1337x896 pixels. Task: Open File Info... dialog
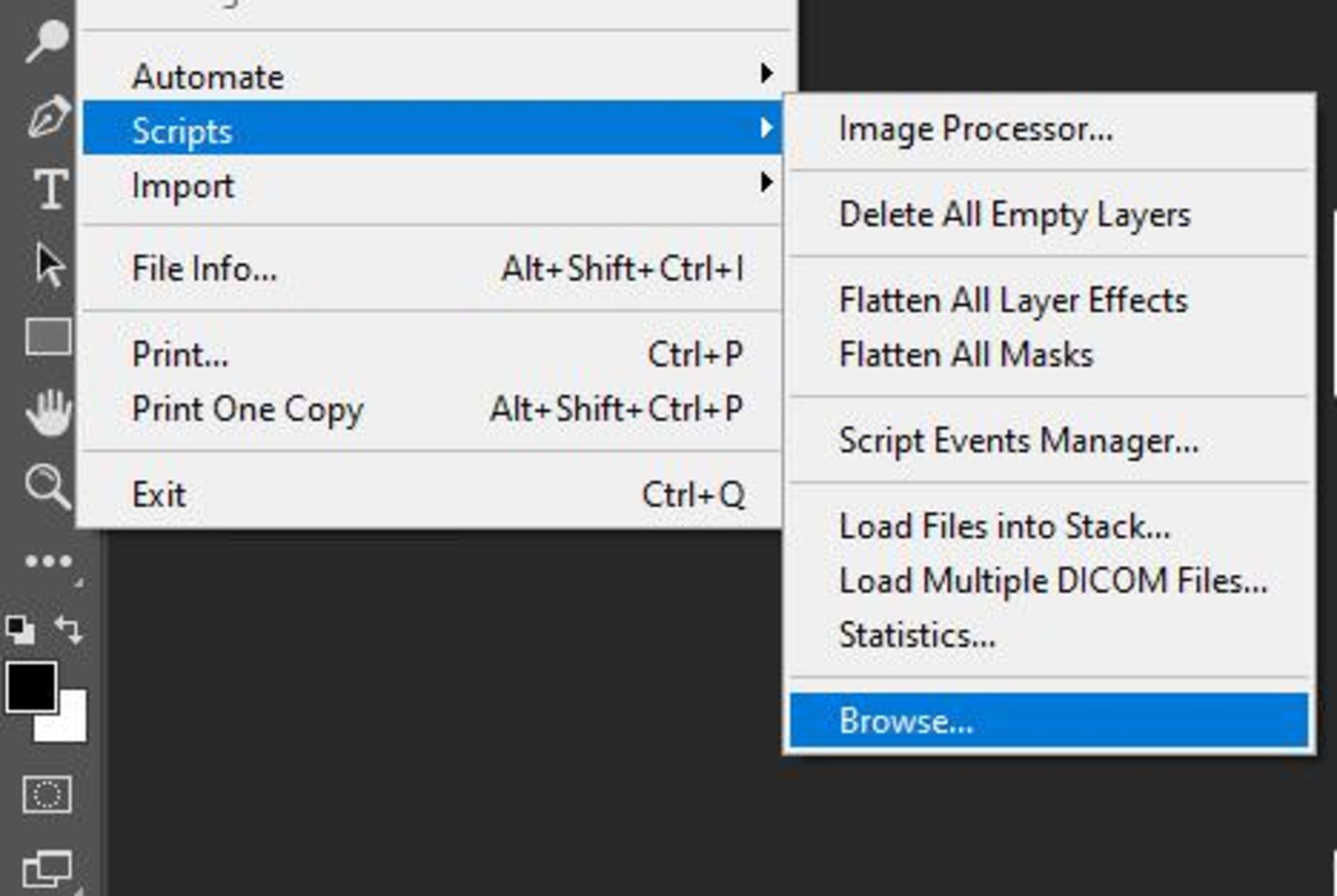point(205,269)
